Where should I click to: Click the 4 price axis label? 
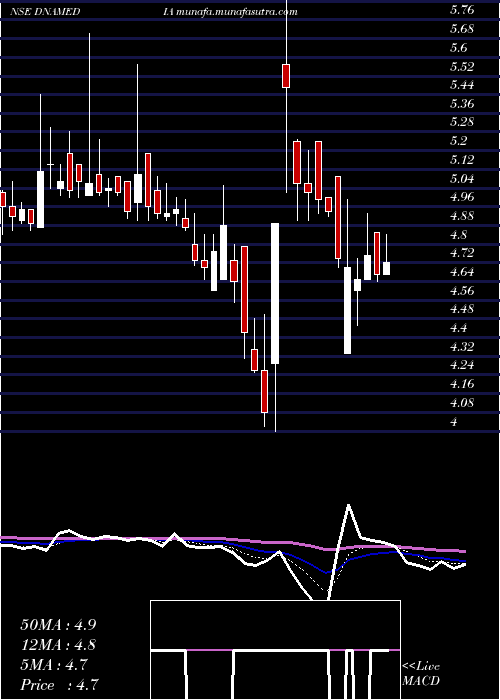(454, 422)
